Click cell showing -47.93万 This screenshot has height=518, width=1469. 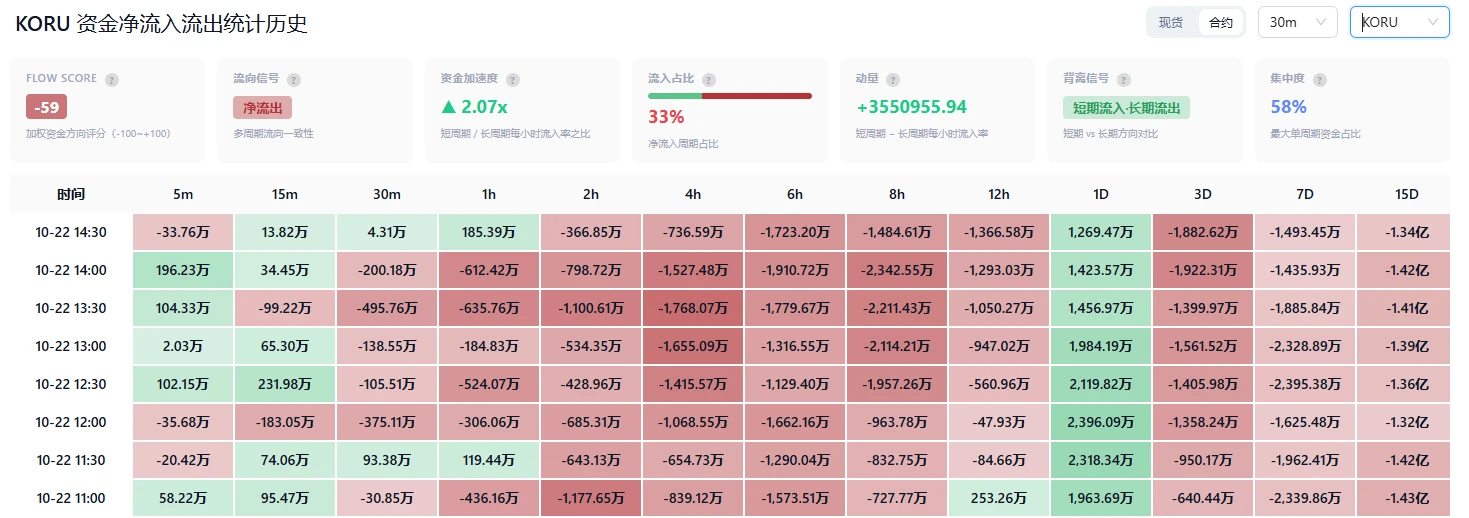999,422
